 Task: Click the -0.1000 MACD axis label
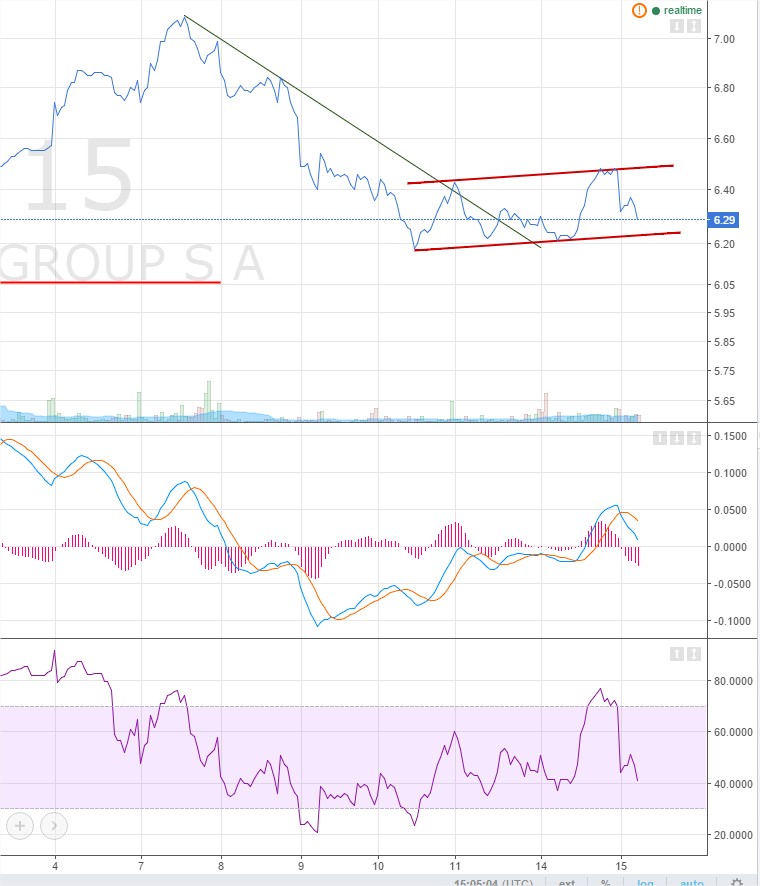[730, 621]
